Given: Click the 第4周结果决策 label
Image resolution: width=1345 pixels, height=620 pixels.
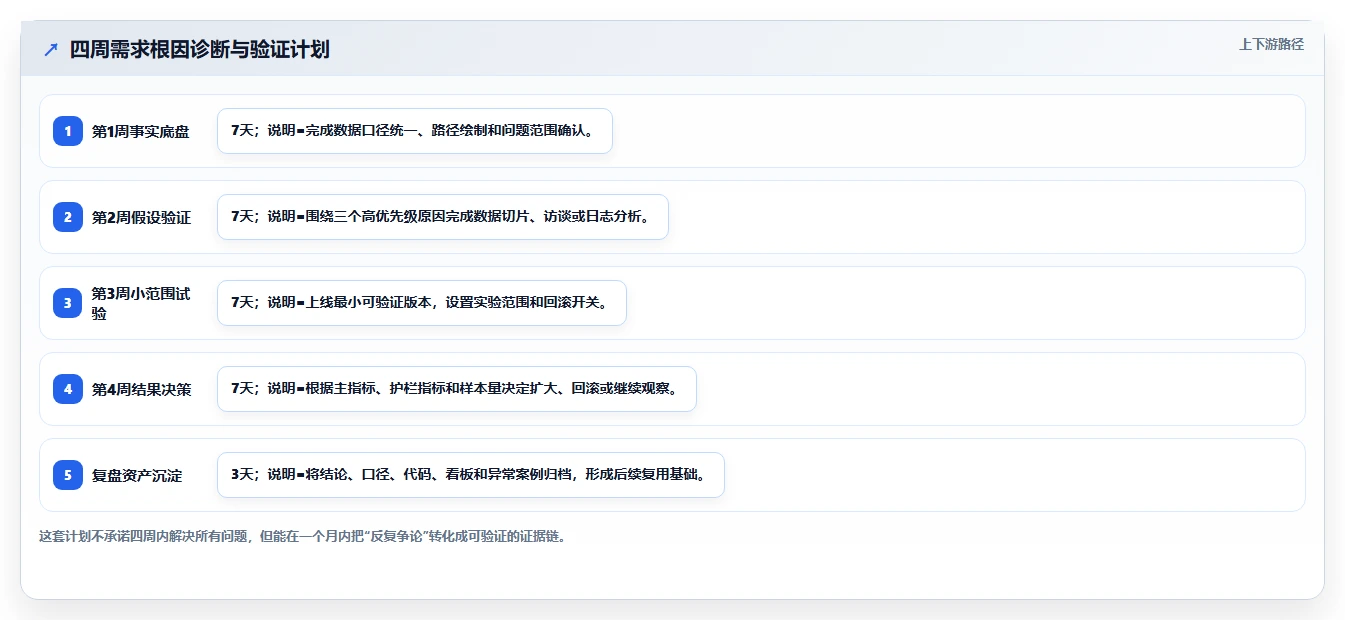Looking at the screenshot, I should tap(142, 389).
